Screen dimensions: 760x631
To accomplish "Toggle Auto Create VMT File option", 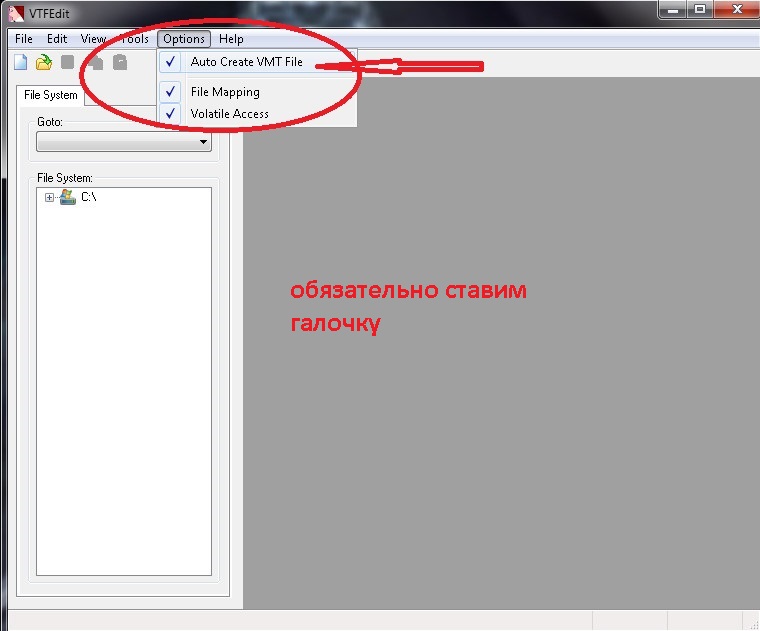I will [257, 62].
